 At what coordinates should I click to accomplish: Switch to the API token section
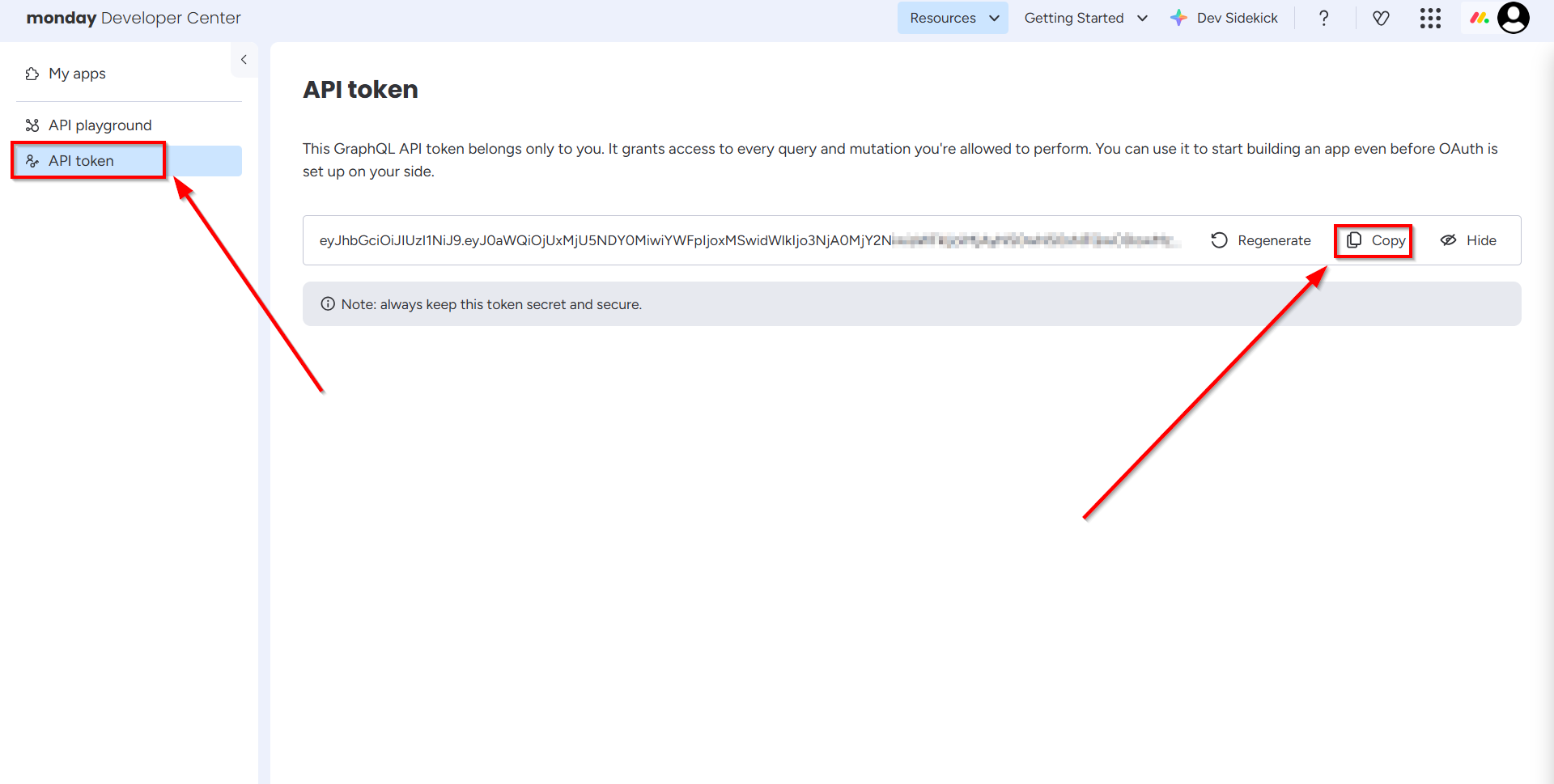[83, 160]
